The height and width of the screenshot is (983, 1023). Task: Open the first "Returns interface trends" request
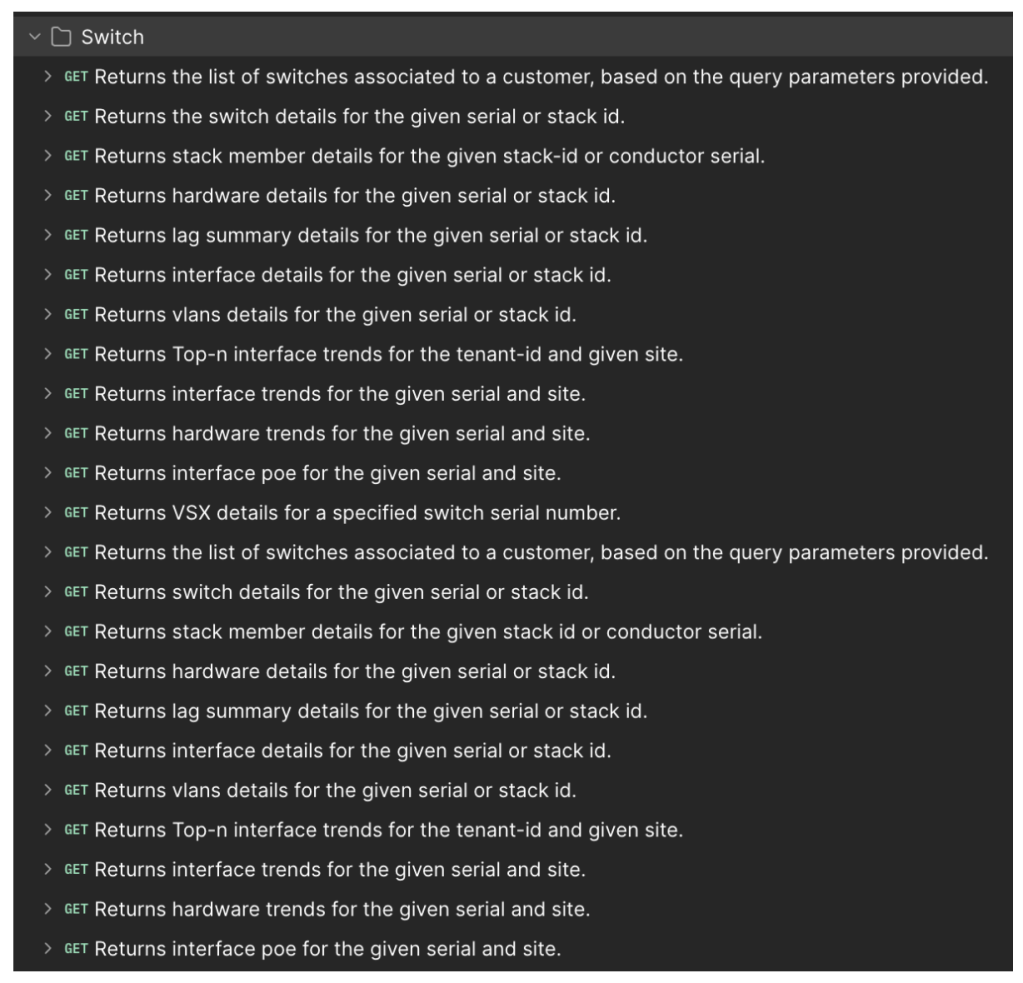click(x=340, y=395)
